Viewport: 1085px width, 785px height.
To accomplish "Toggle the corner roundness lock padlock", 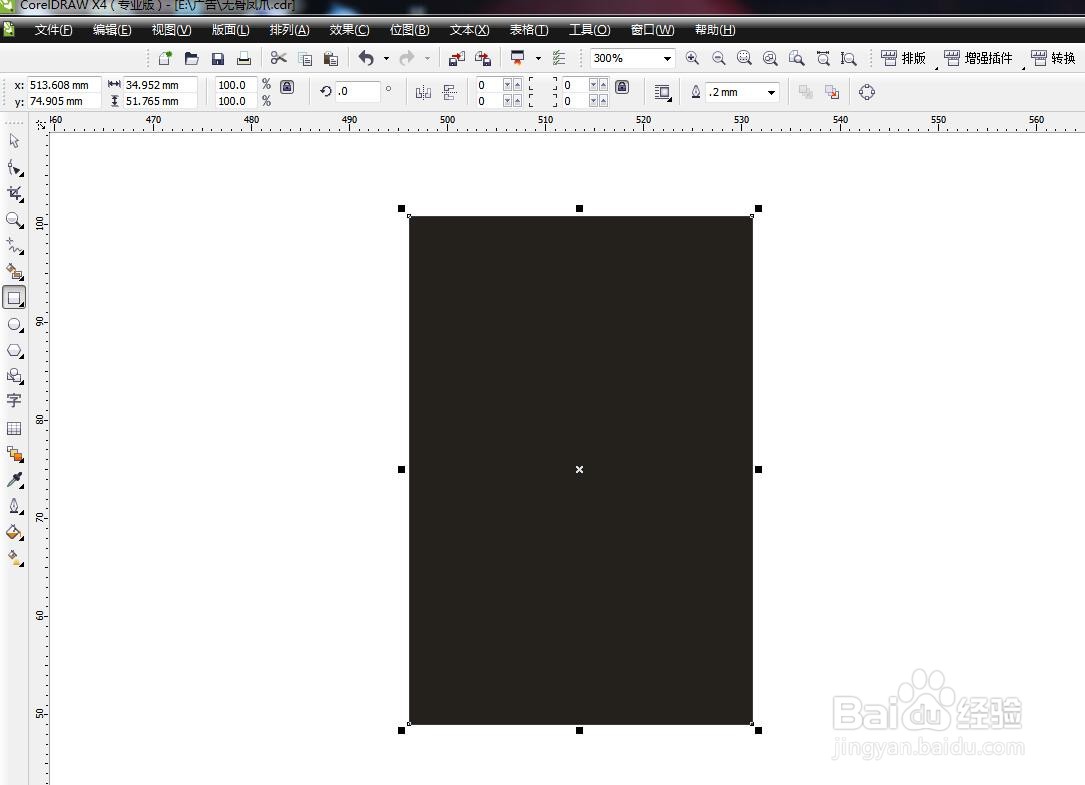I will point(622,88).
